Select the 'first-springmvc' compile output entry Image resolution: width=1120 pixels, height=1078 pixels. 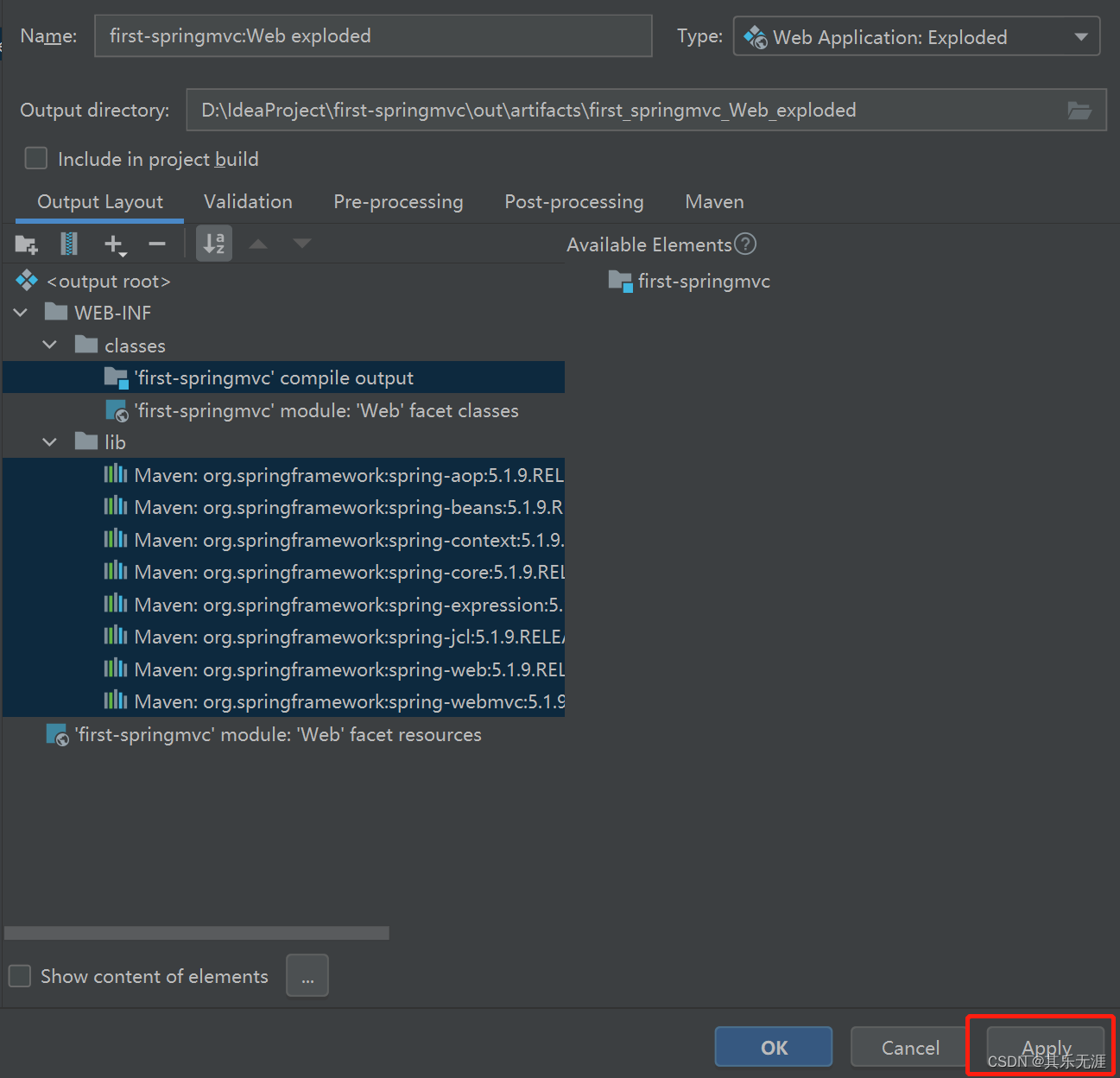274,377
